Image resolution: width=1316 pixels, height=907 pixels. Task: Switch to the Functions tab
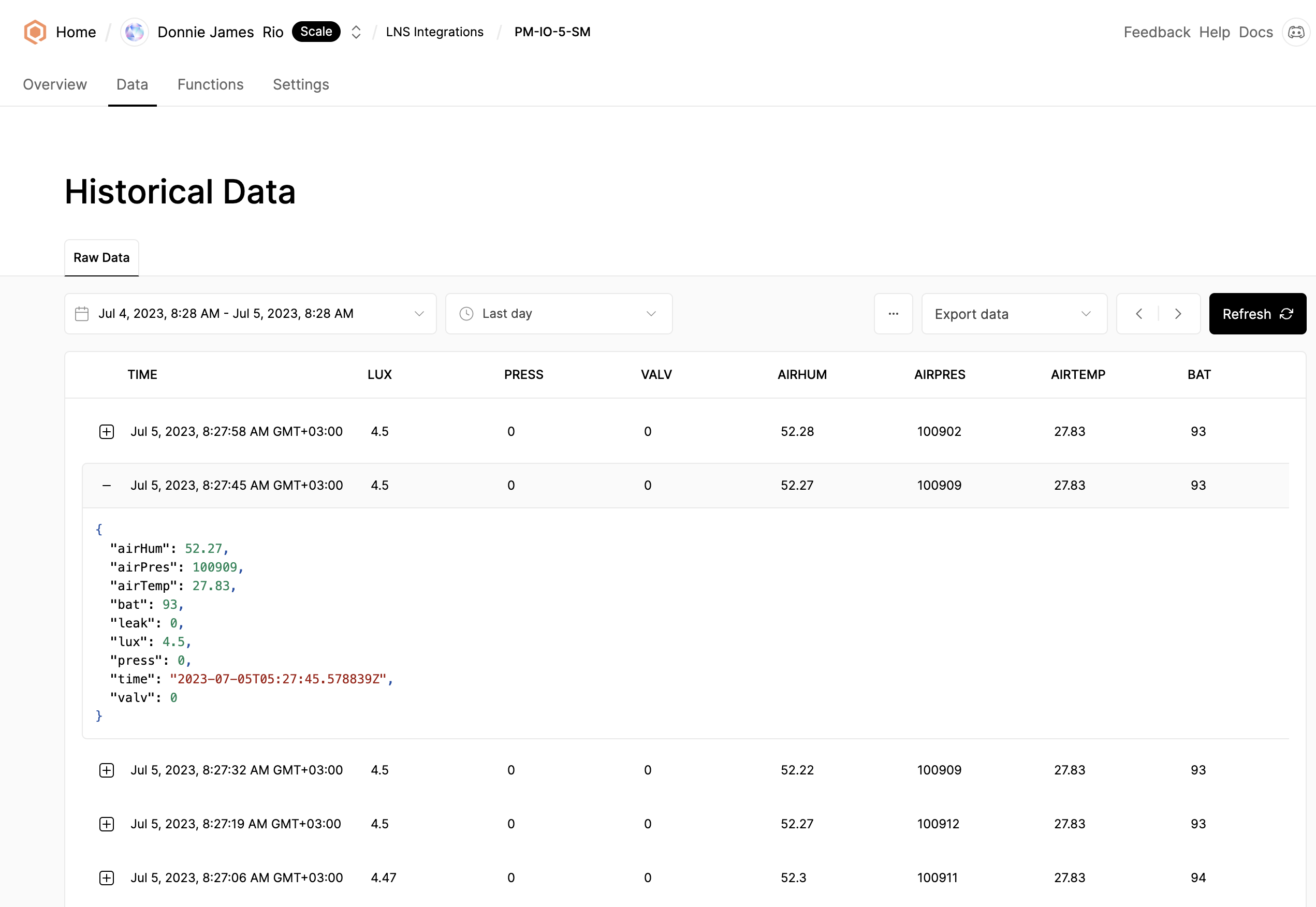pyautogui.click(x=210, y=85)
